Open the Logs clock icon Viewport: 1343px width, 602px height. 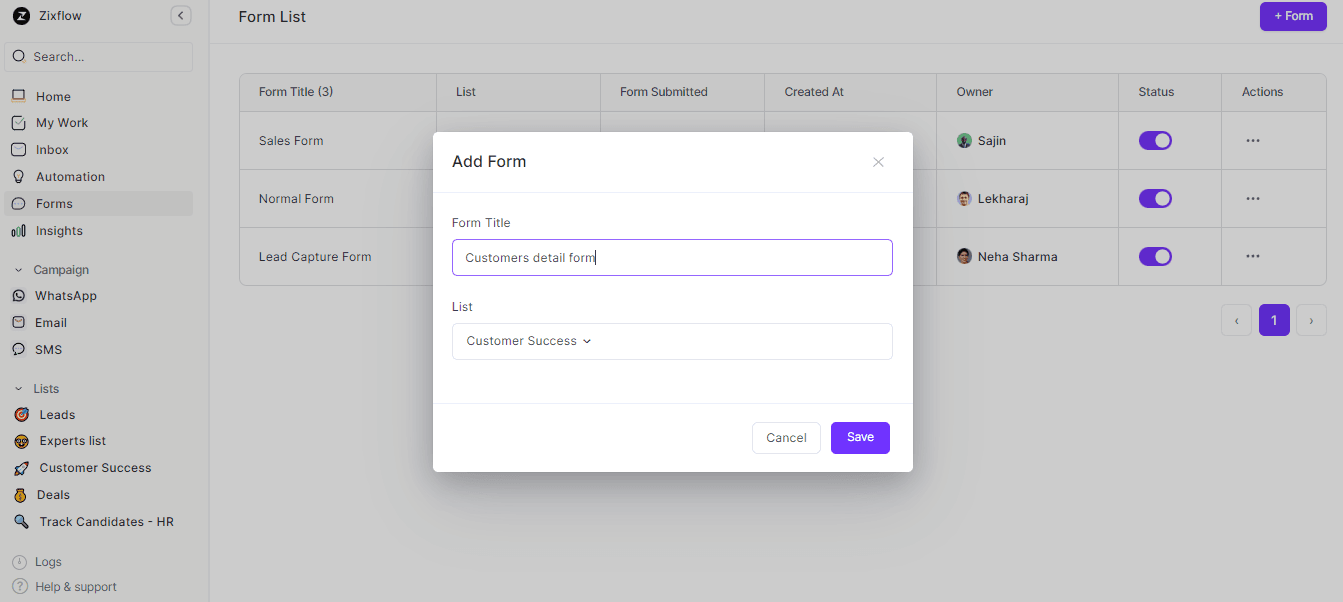point(19,562)
